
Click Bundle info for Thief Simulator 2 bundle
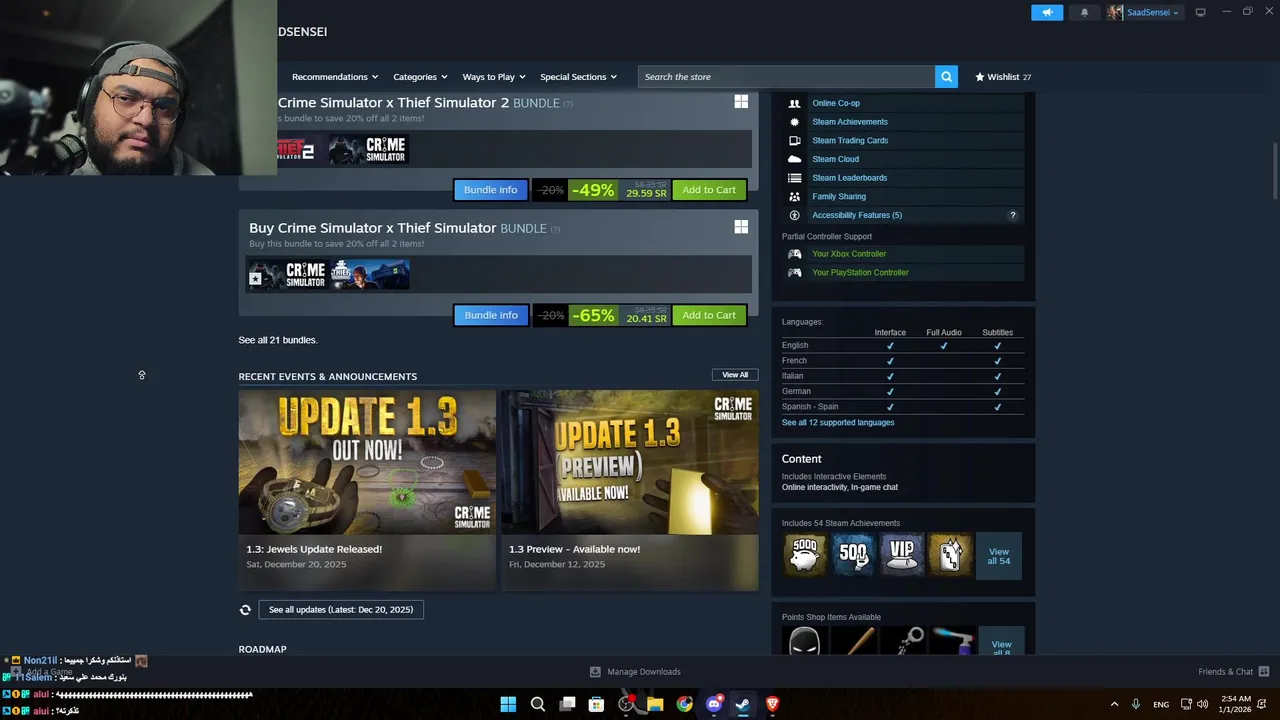point(490,190)
